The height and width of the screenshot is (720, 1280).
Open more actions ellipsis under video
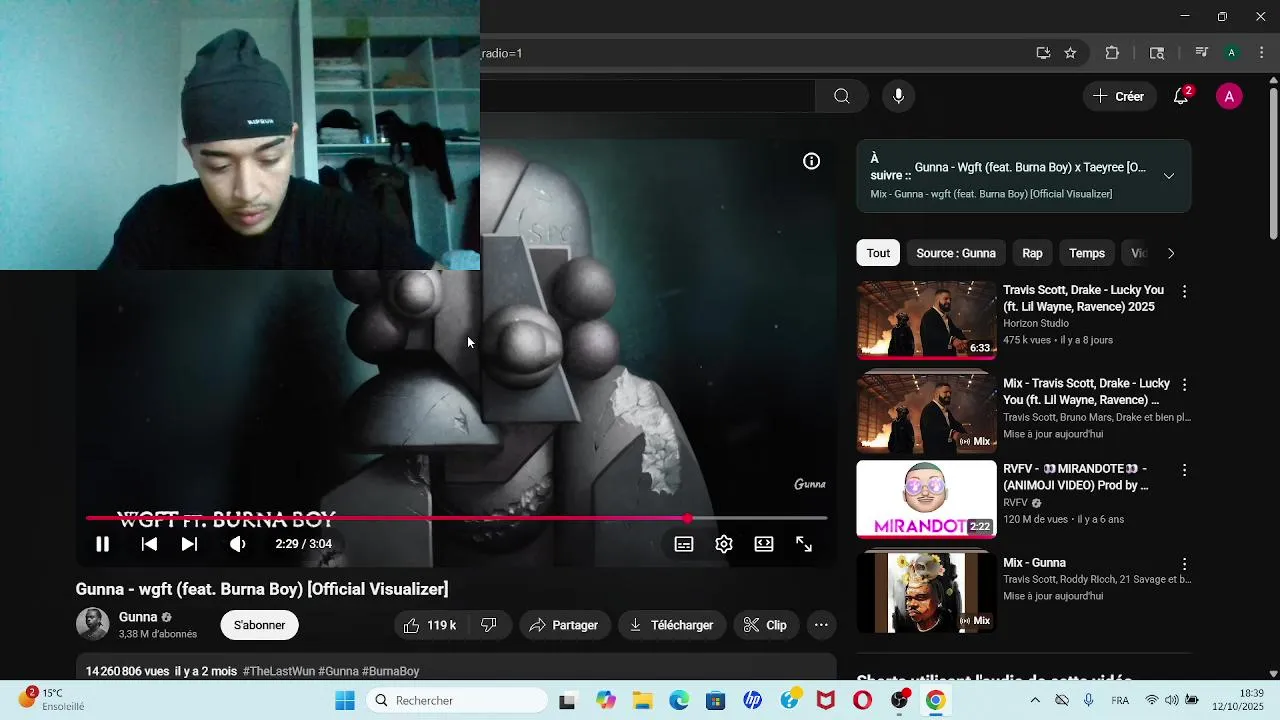(821, 625)
